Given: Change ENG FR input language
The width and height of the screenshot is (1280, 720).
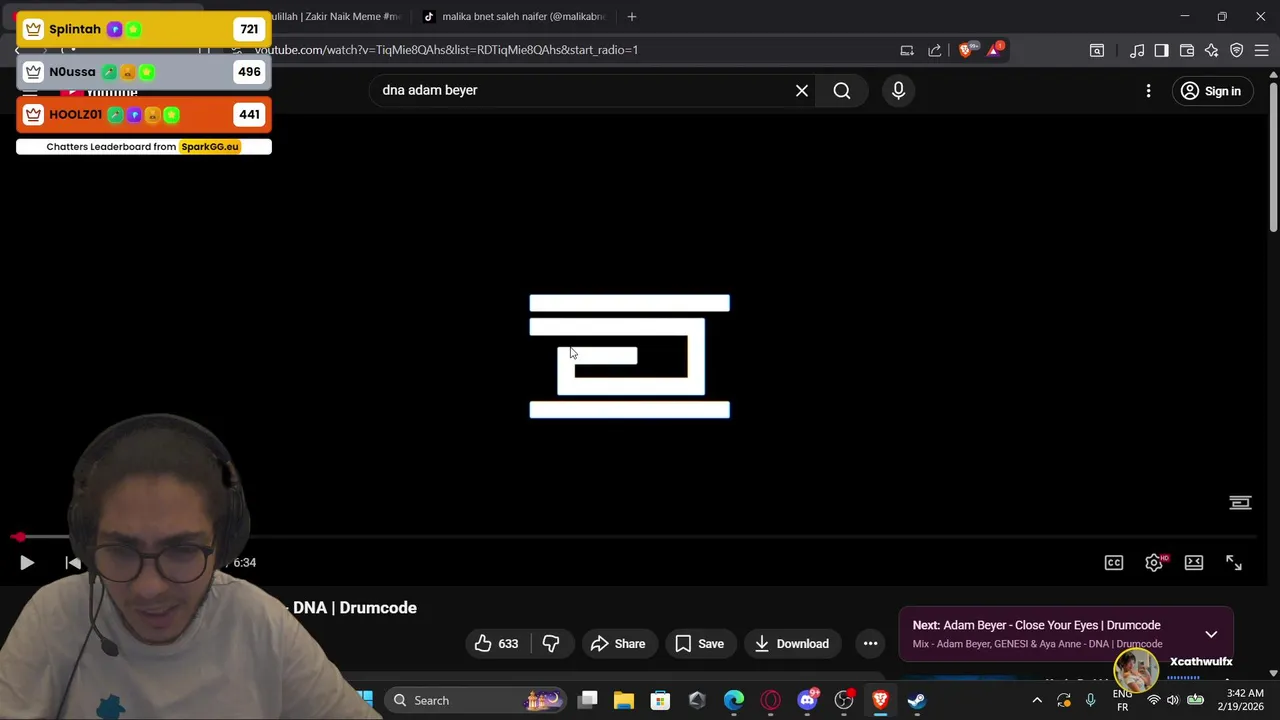Looking at the screenshot, I should 1122,700.
